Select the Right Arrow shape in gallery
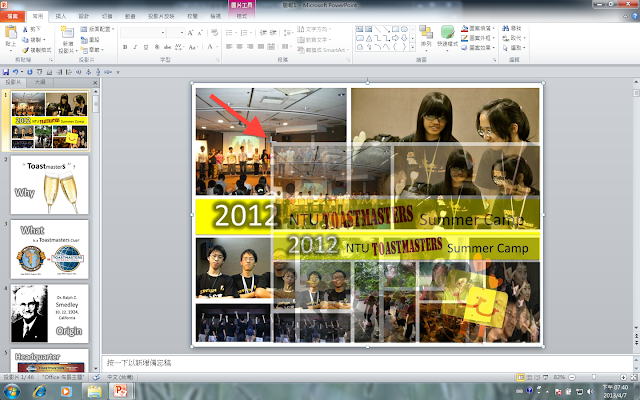 click(395, 38)
